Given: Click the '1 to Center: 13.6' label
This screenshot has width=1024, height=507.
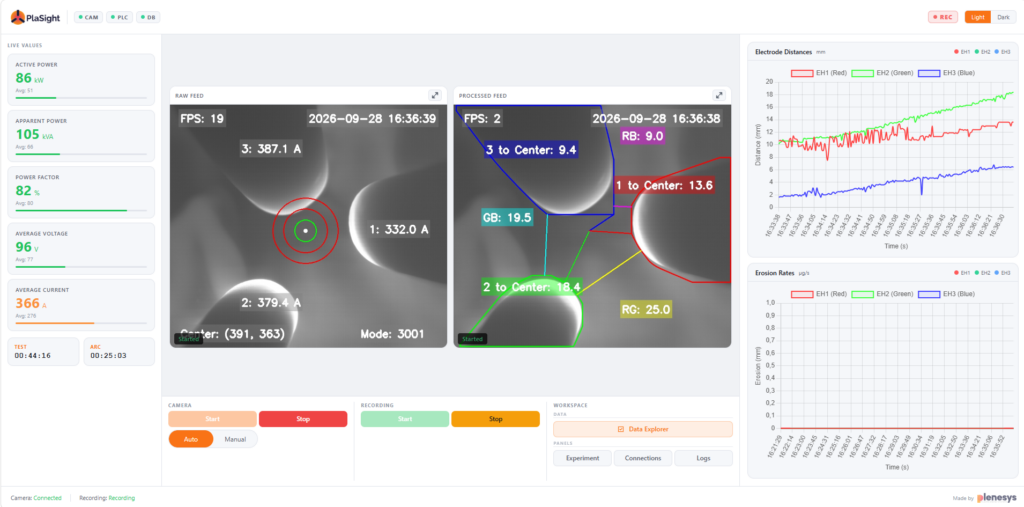Looking at the screenshot, I should coord(664,185).
